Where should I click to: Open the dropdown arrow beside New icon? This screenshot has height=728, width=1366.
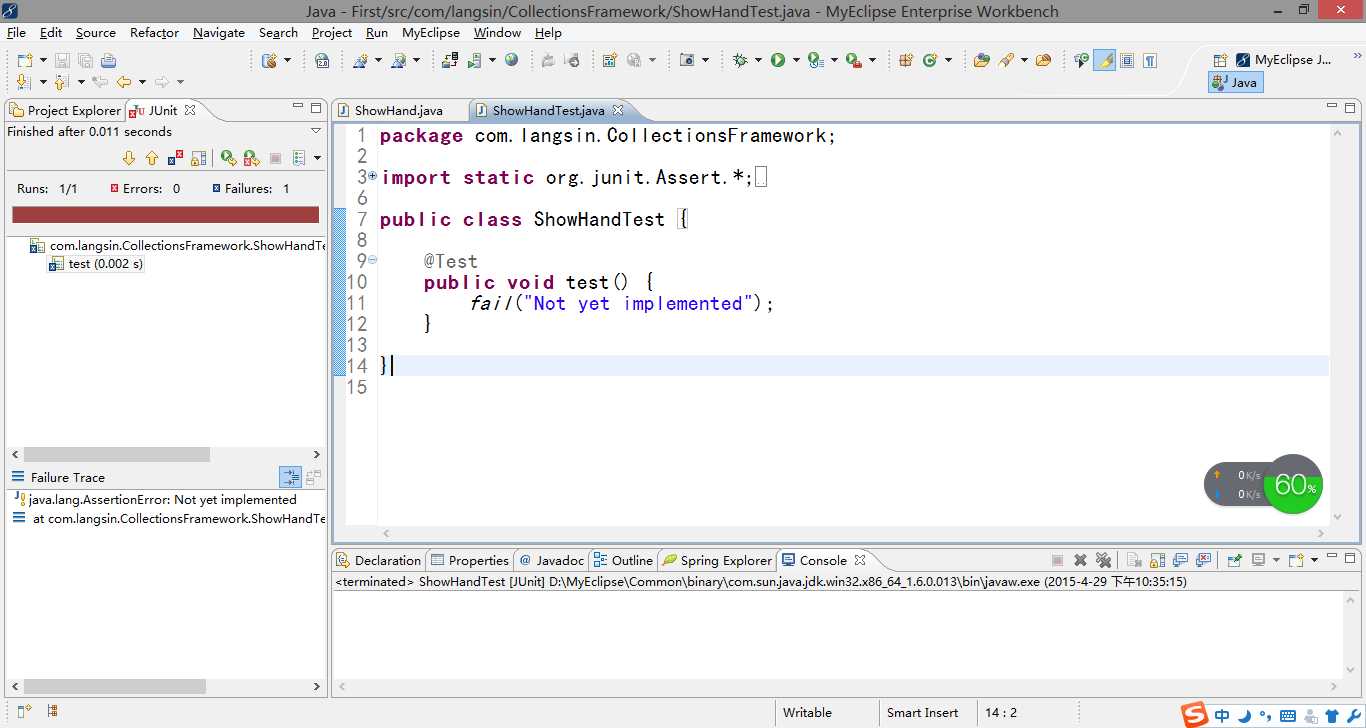pos(42,61)
